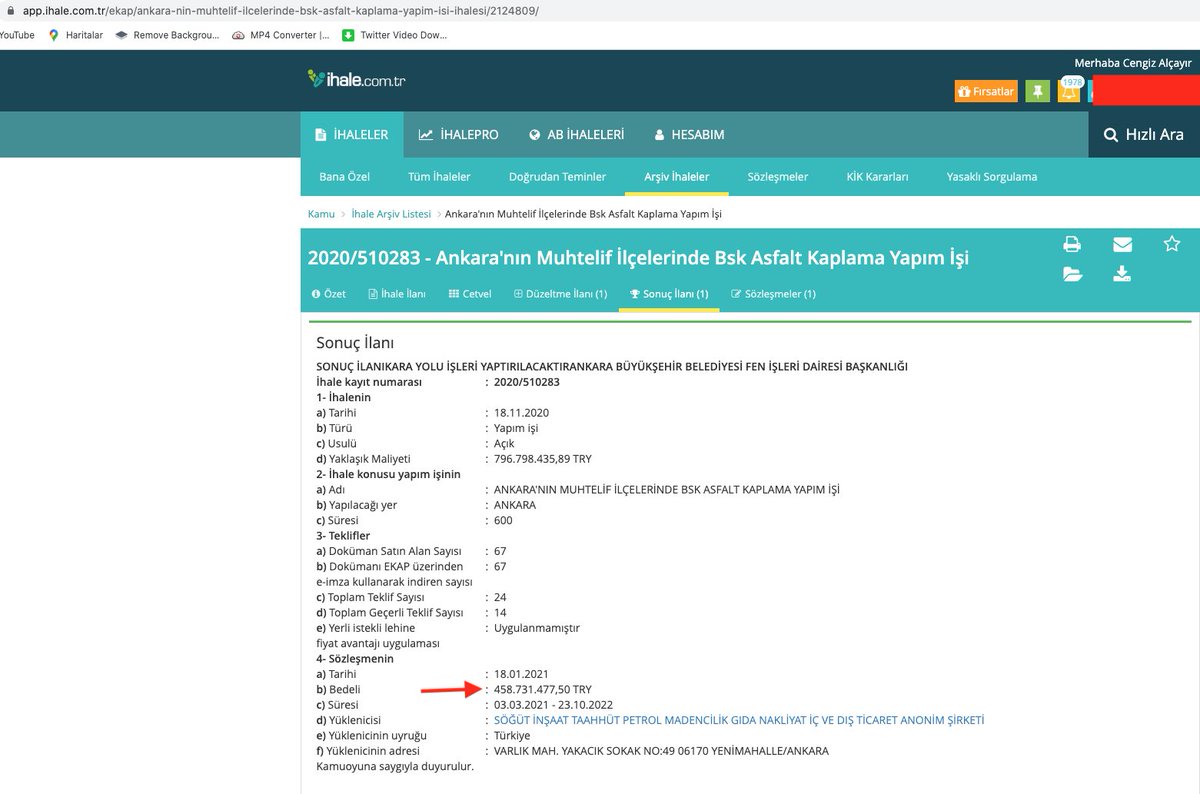This screenshot has width=1200, height=794.
Task: Go to Bana Özel submenu
Action: tap(344, 177)
